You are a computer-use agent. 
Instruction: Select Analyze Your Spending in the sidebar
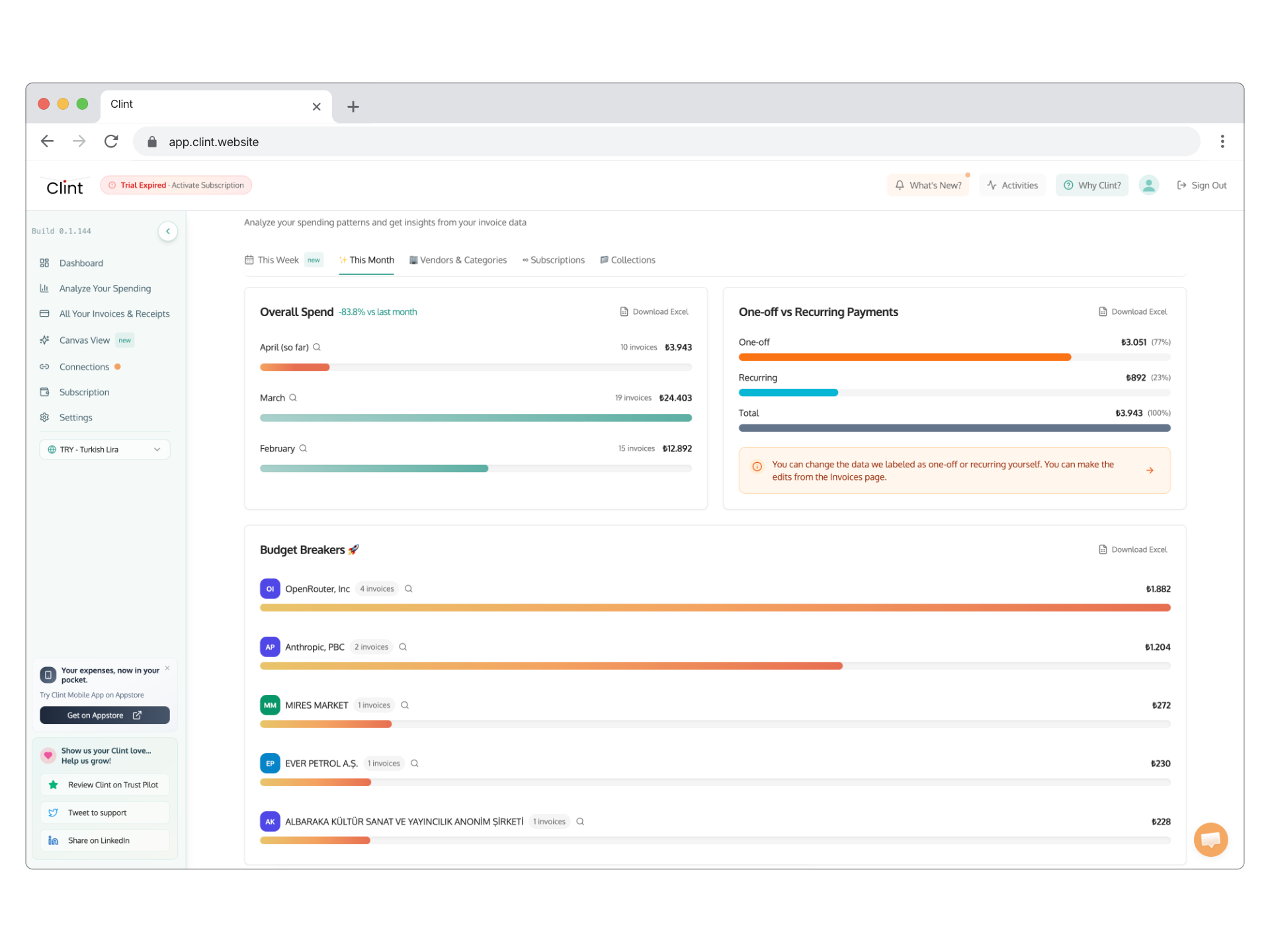point(104,288)
